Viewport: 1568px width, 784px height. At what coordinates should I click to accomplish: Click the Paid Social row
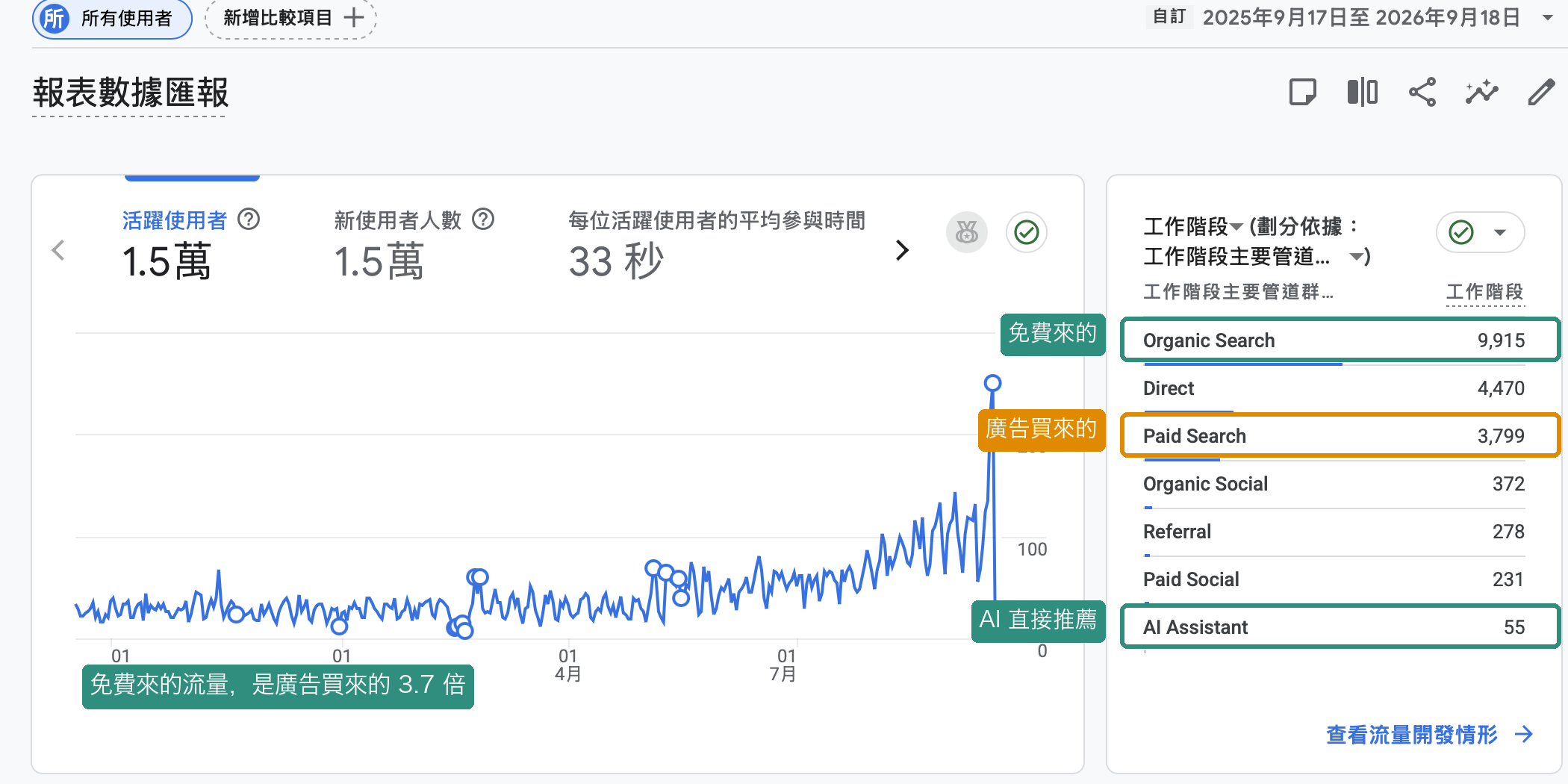(x=1334, y=579)
